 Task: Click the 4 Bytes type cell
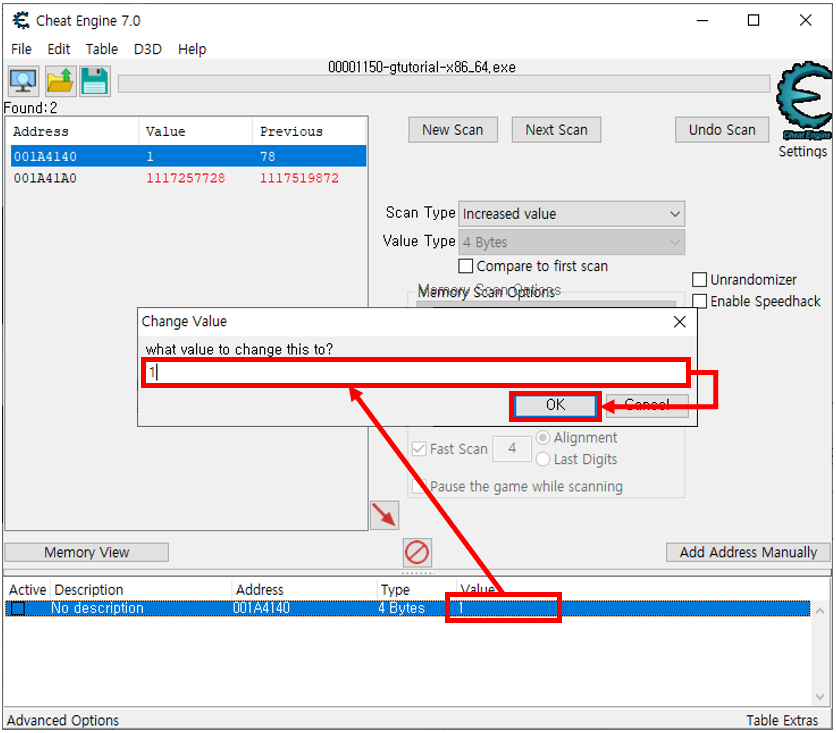click(x=401, y=608)
